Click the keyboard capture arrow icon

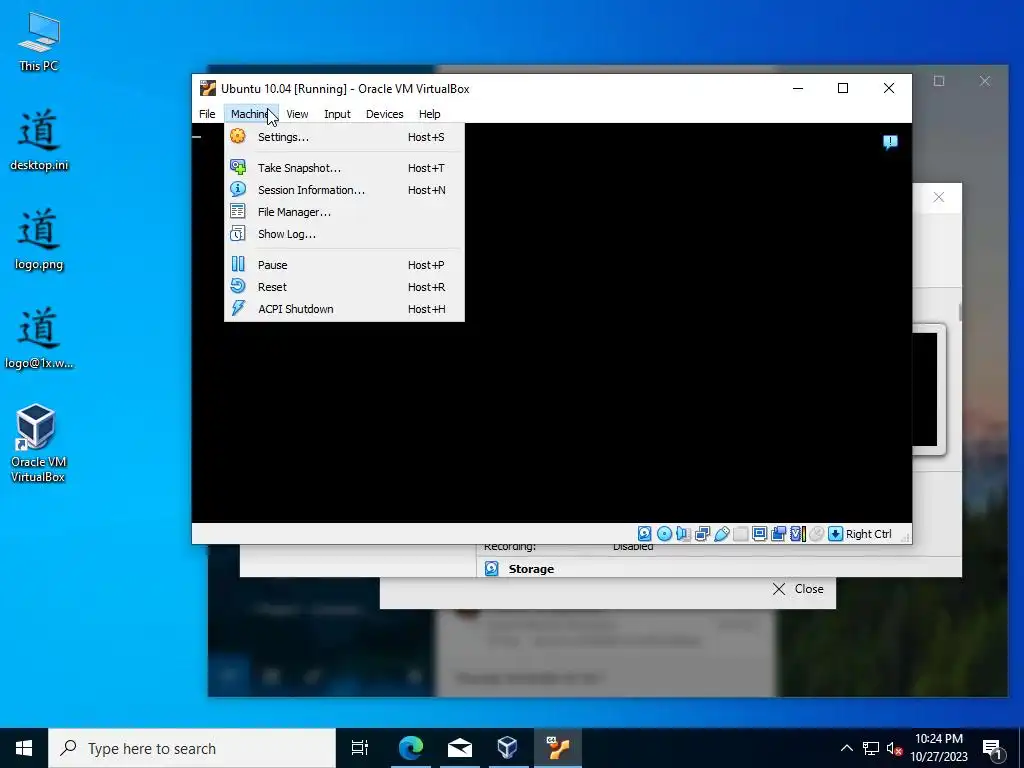pos(835,534)
